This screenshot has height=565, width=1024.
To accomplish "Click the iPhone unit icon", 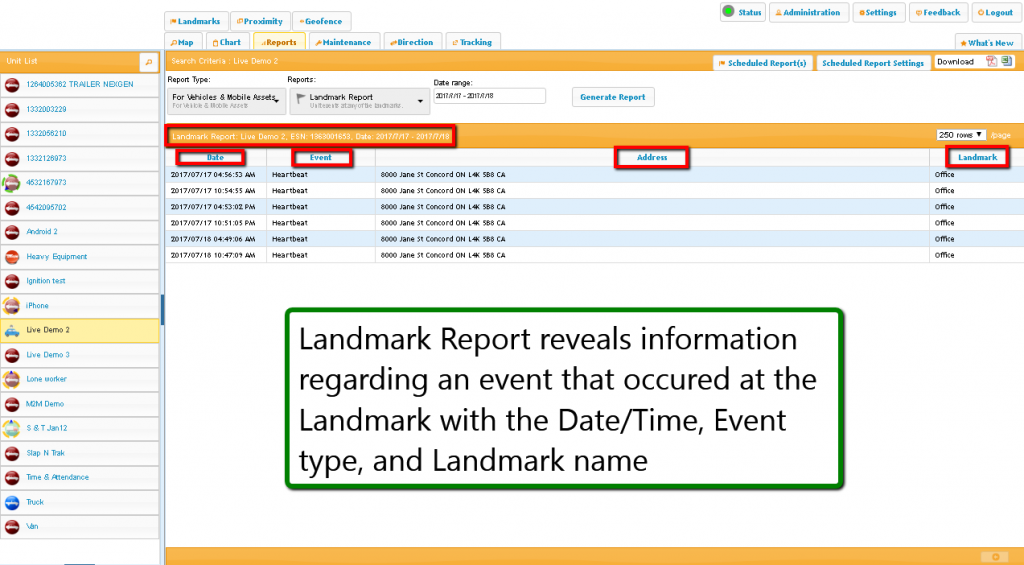I will (x=12, y=306).
